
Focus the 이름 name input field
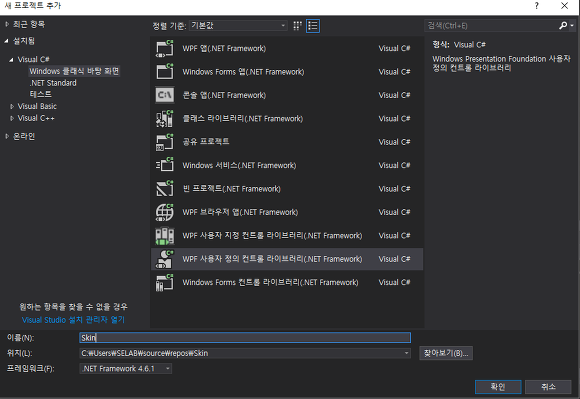[245, 338]
